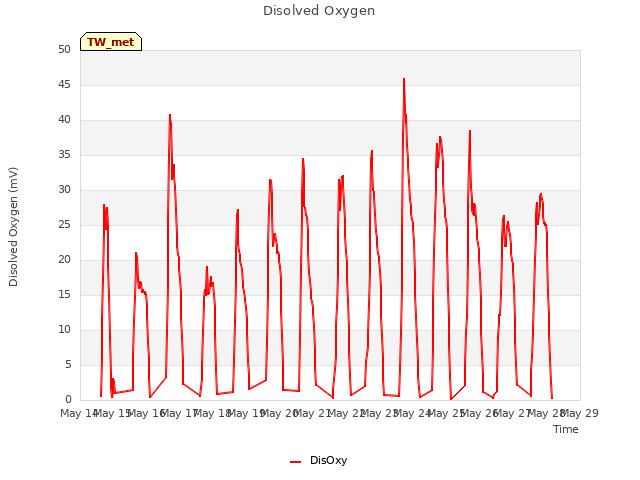
Task: Select the 'Disolved Oxygen (mV)' y-axis title
Action: pyautogui.click(x=13, y=227)
